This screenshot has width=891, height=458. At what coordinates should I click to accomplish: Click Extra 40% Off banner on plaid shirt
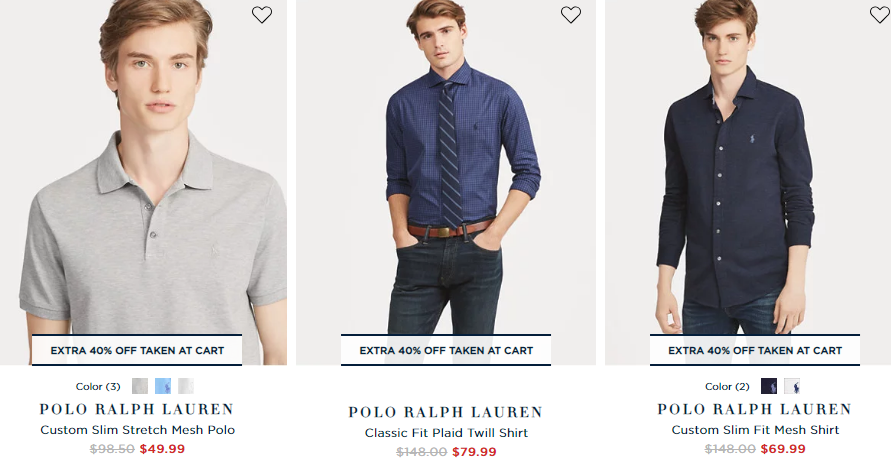coord(446,350)
